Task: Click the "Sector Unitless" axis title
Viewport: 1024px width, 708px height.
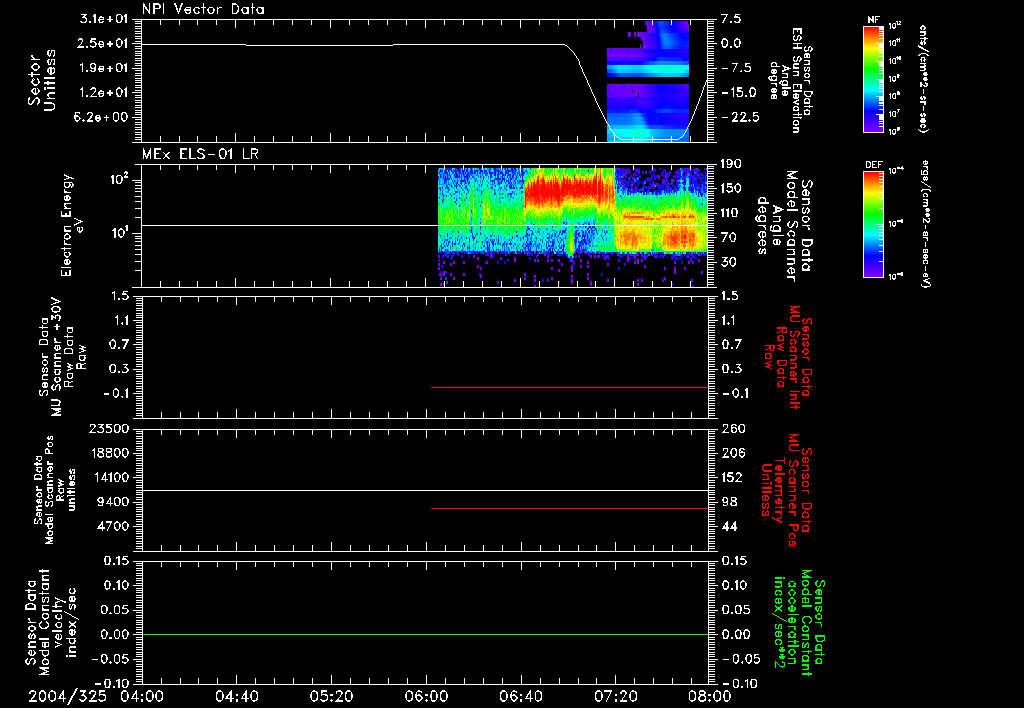Action: click(42, 80)
